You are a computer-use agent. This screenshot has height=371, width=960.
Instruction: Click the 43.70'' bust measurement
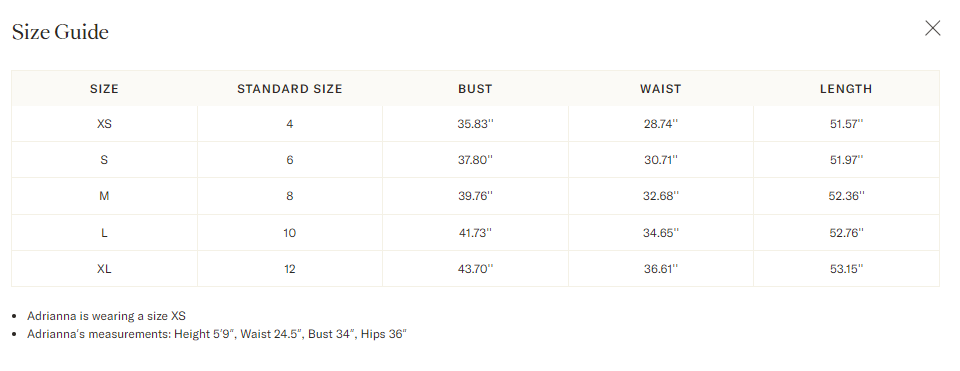(x=475, y=269)
